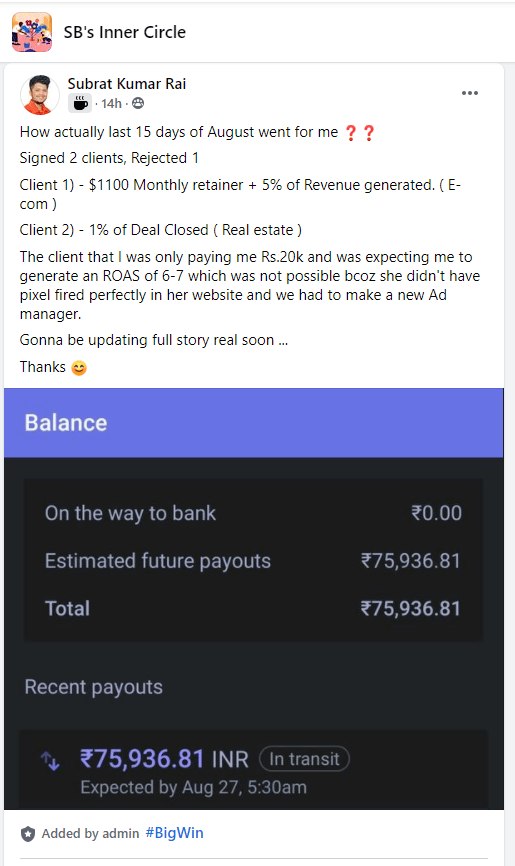Click the second red question mark emoji
Screen dimensions: 515x866
[x=369, y=133]
